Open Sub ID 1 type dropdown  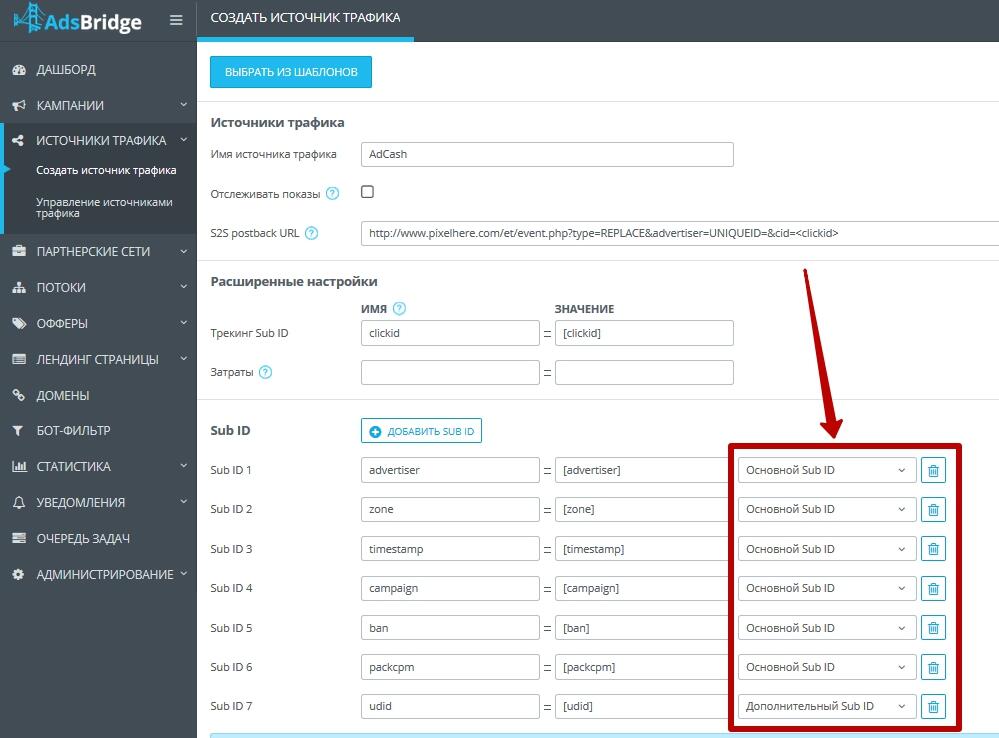click(x=827, y=470)
